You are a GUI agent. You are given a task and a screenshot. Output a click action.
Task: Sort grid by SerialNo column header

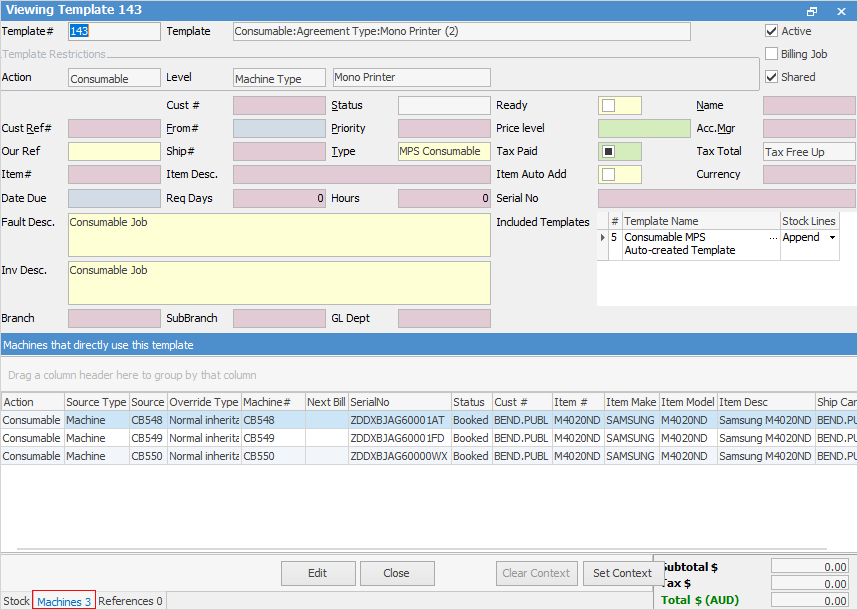click(x=399, y=402)
